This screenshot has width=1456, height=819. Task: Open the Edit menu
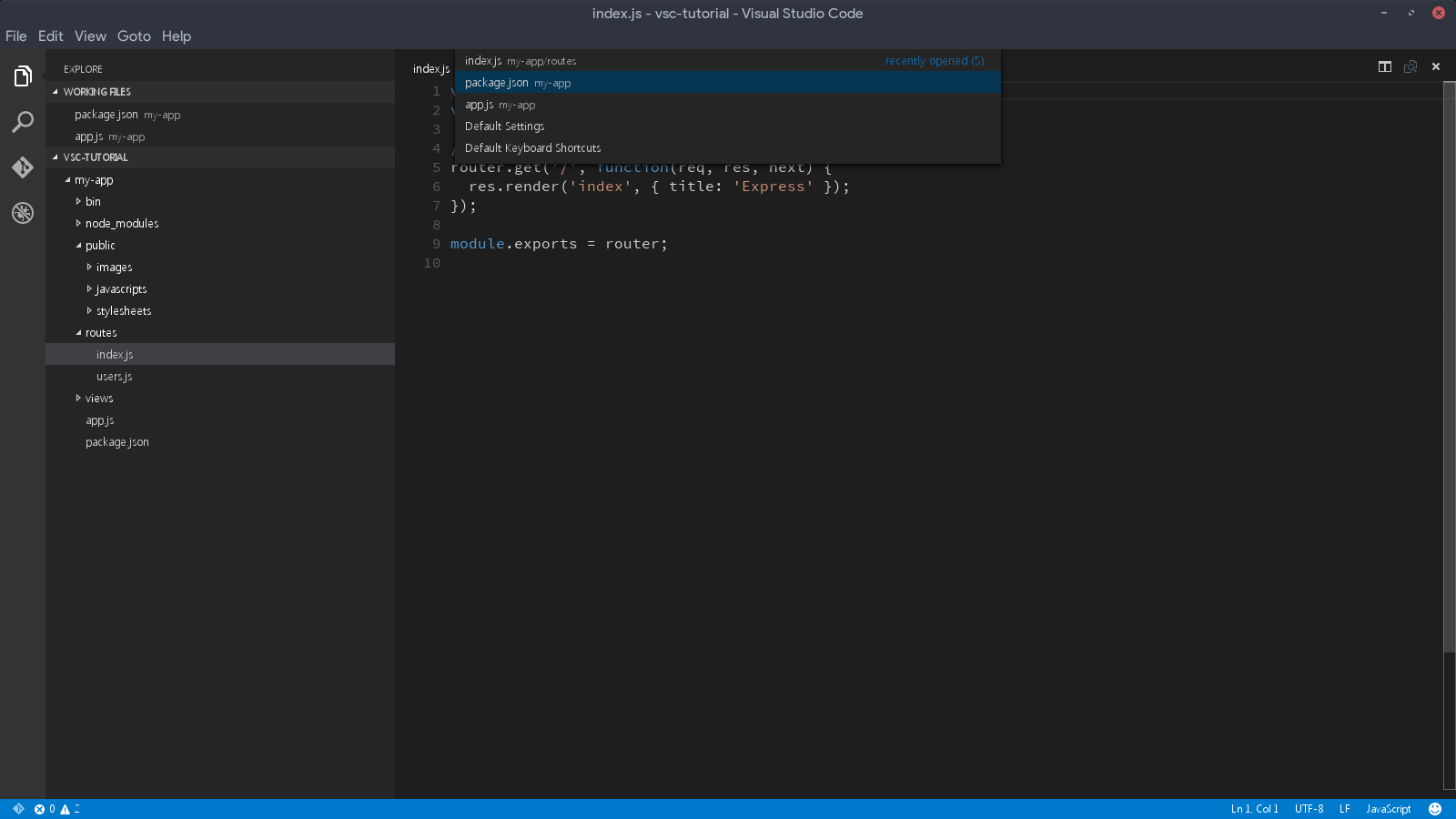(51, 36)
